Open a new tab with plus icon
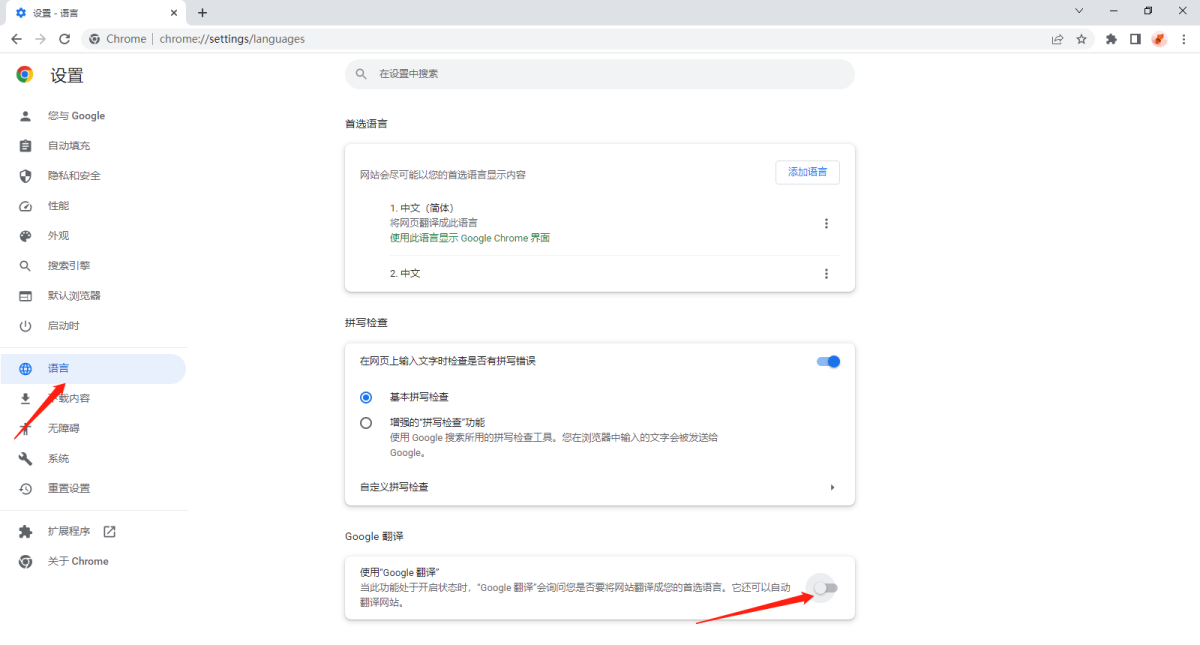The height and width of the screenshot is (645, 1200). pos(202,13)
